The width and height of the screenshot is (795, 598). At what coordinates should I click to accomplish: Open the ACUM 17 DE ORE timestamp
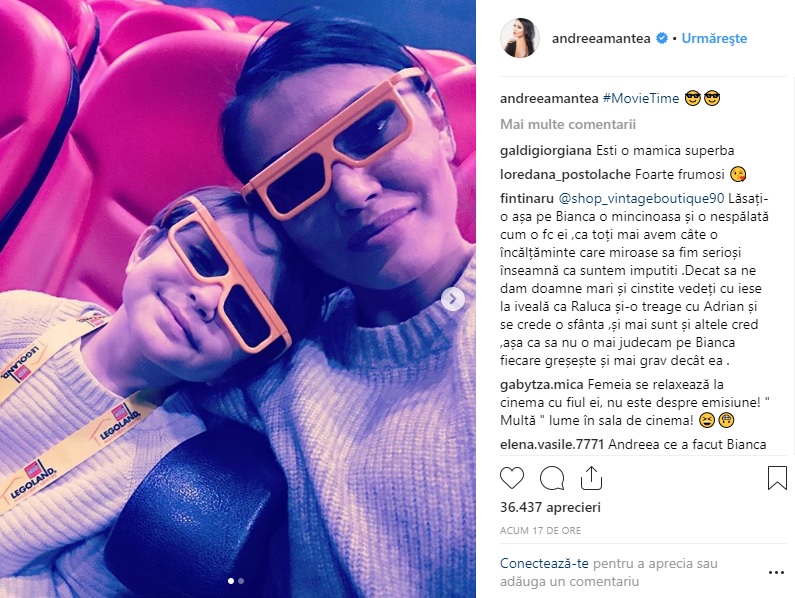coord(540,531)
